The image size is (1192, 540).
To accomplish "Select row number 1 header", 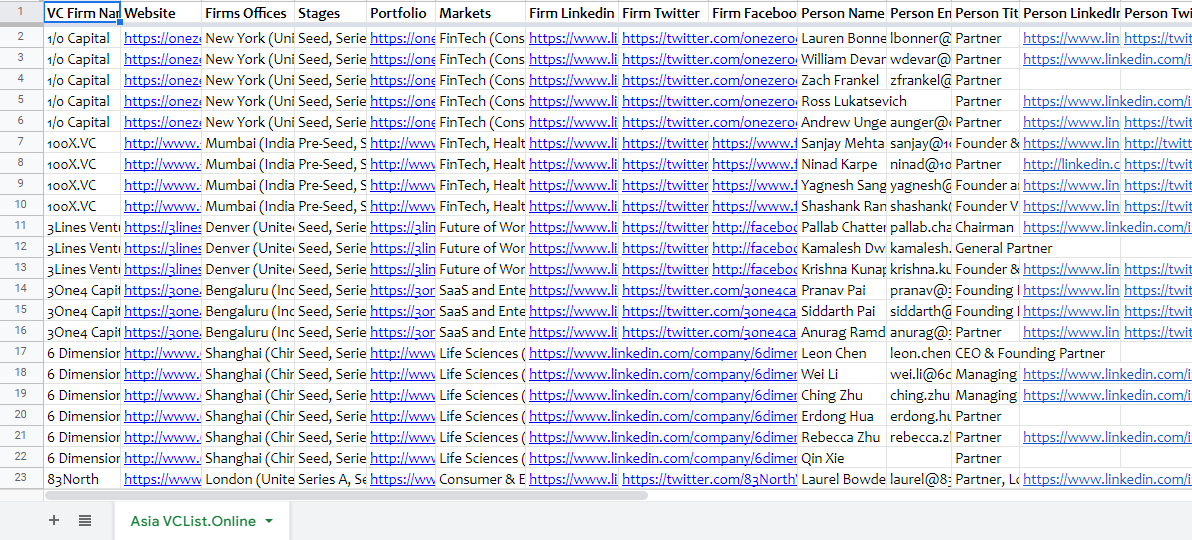I will tap(21, 13).
